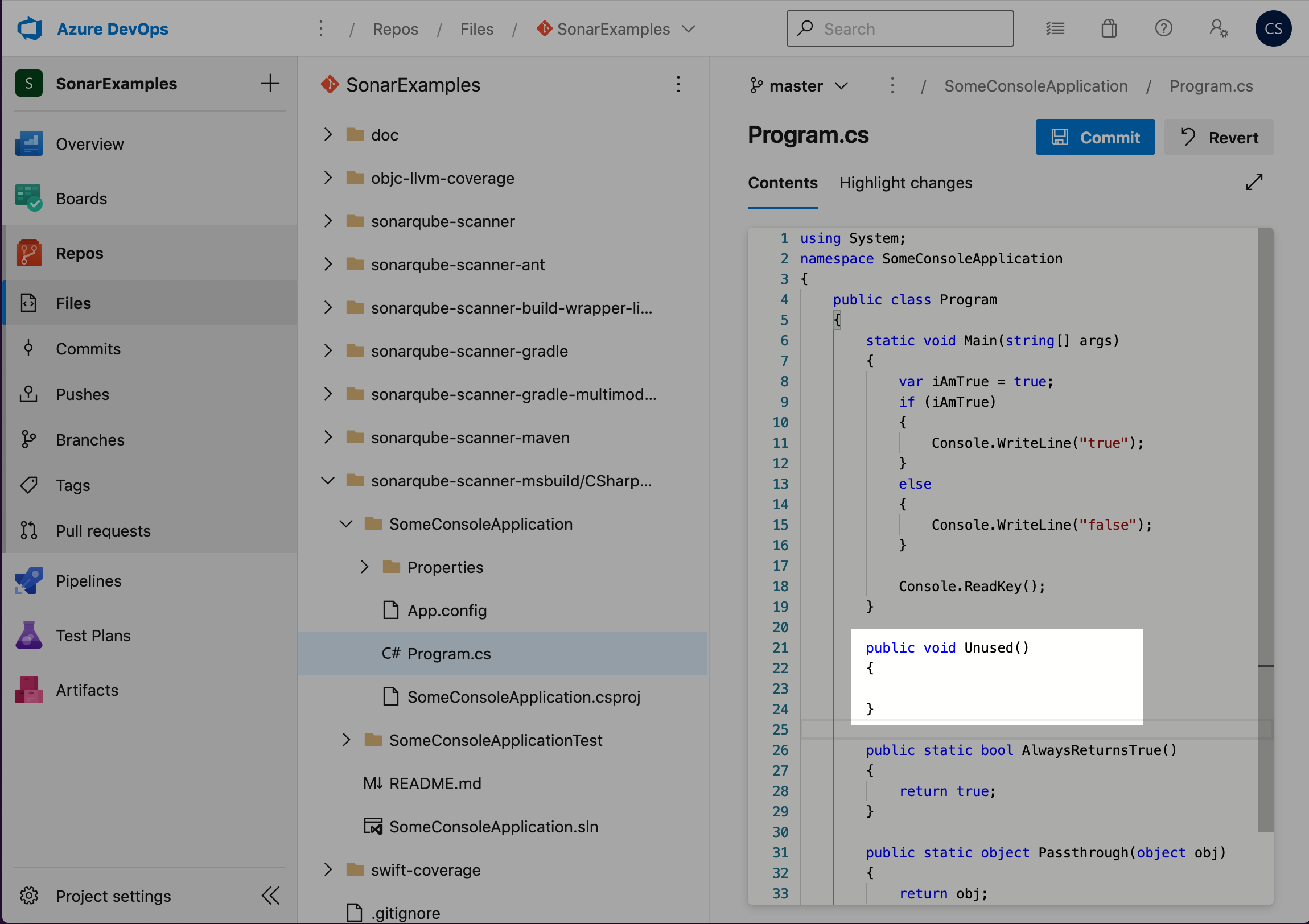This screenshot has height=924, width=1309.
Task: Expand the SomeConsoleApplicationTest folder
Action: click(x=346, y=740)
